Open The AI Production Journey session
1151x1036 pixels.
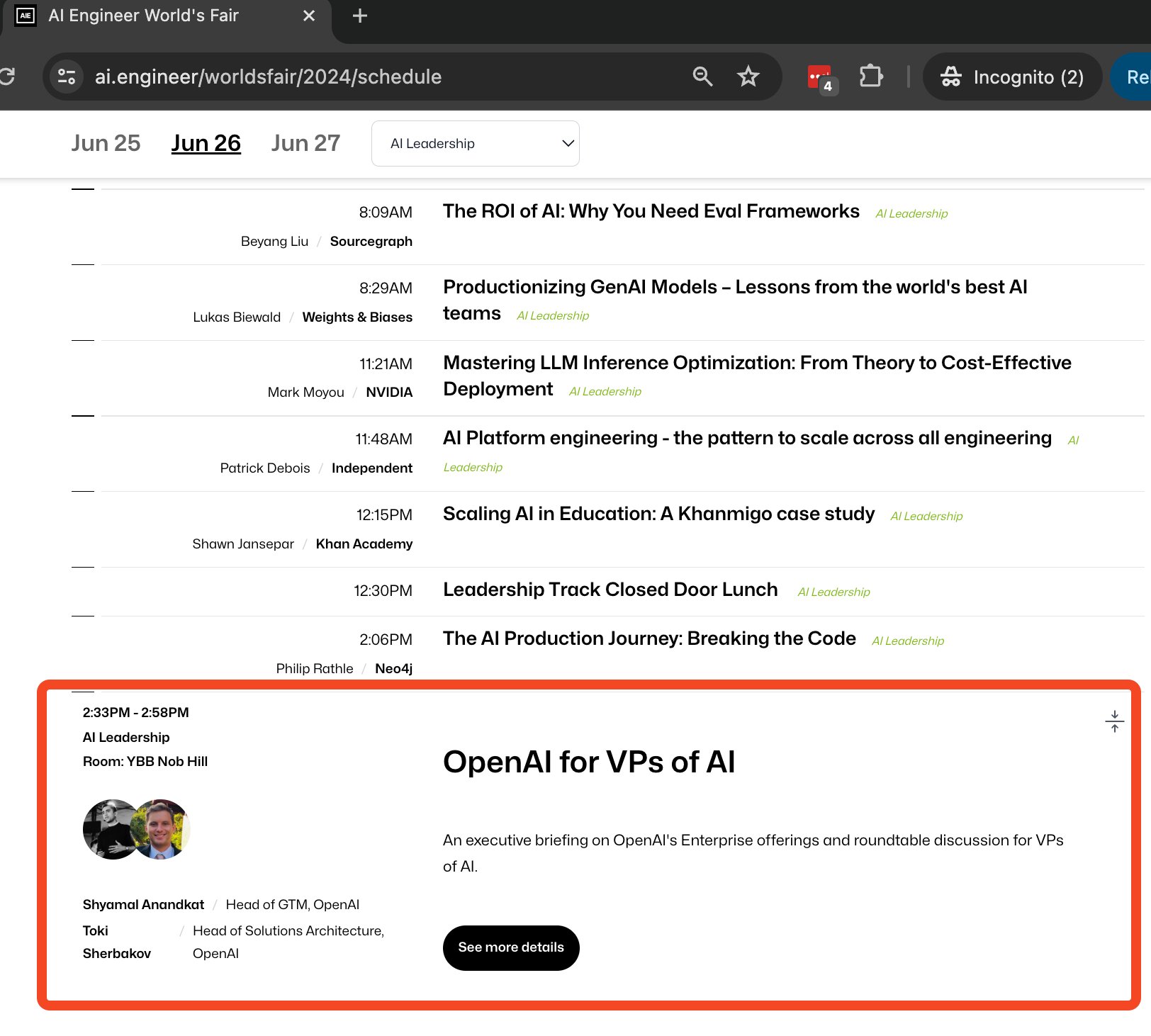click(649, 638)
